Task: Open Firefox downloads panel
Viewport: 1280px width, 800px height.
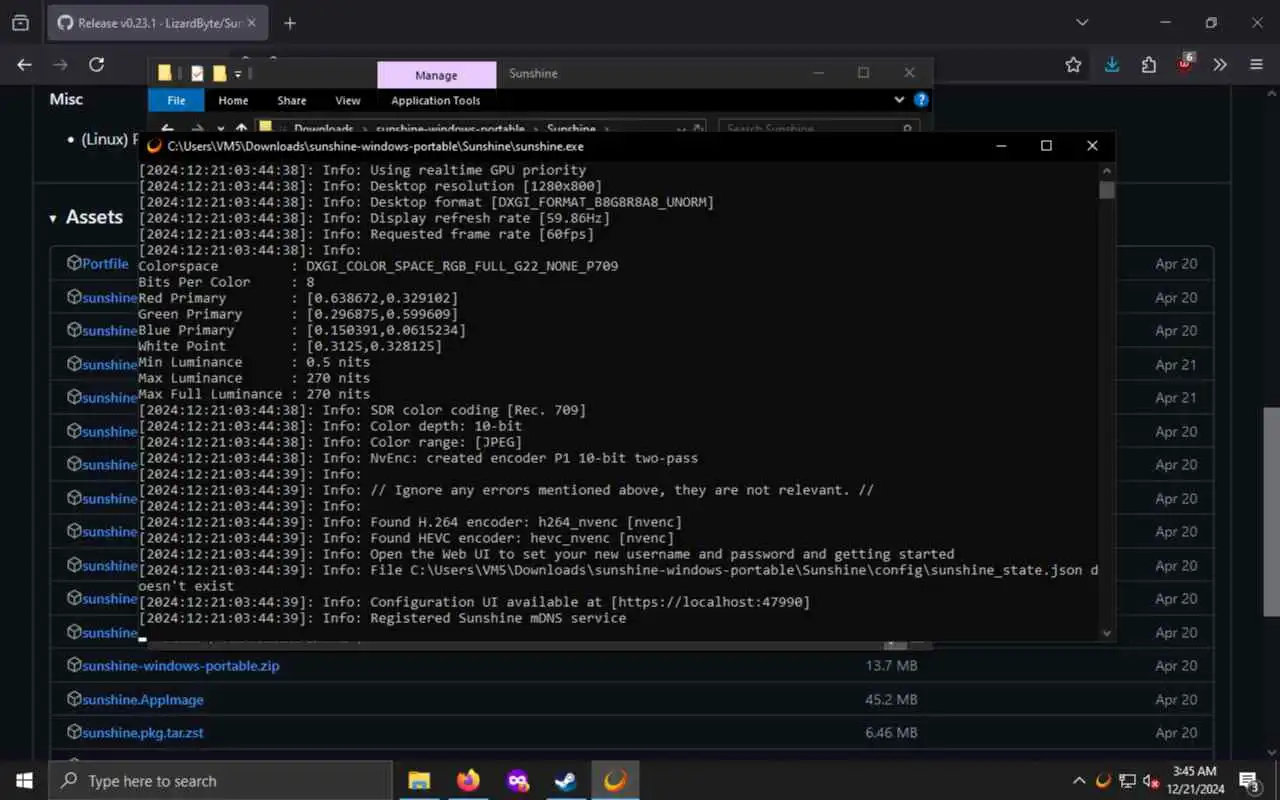Action: click(x=1112, y=64)
